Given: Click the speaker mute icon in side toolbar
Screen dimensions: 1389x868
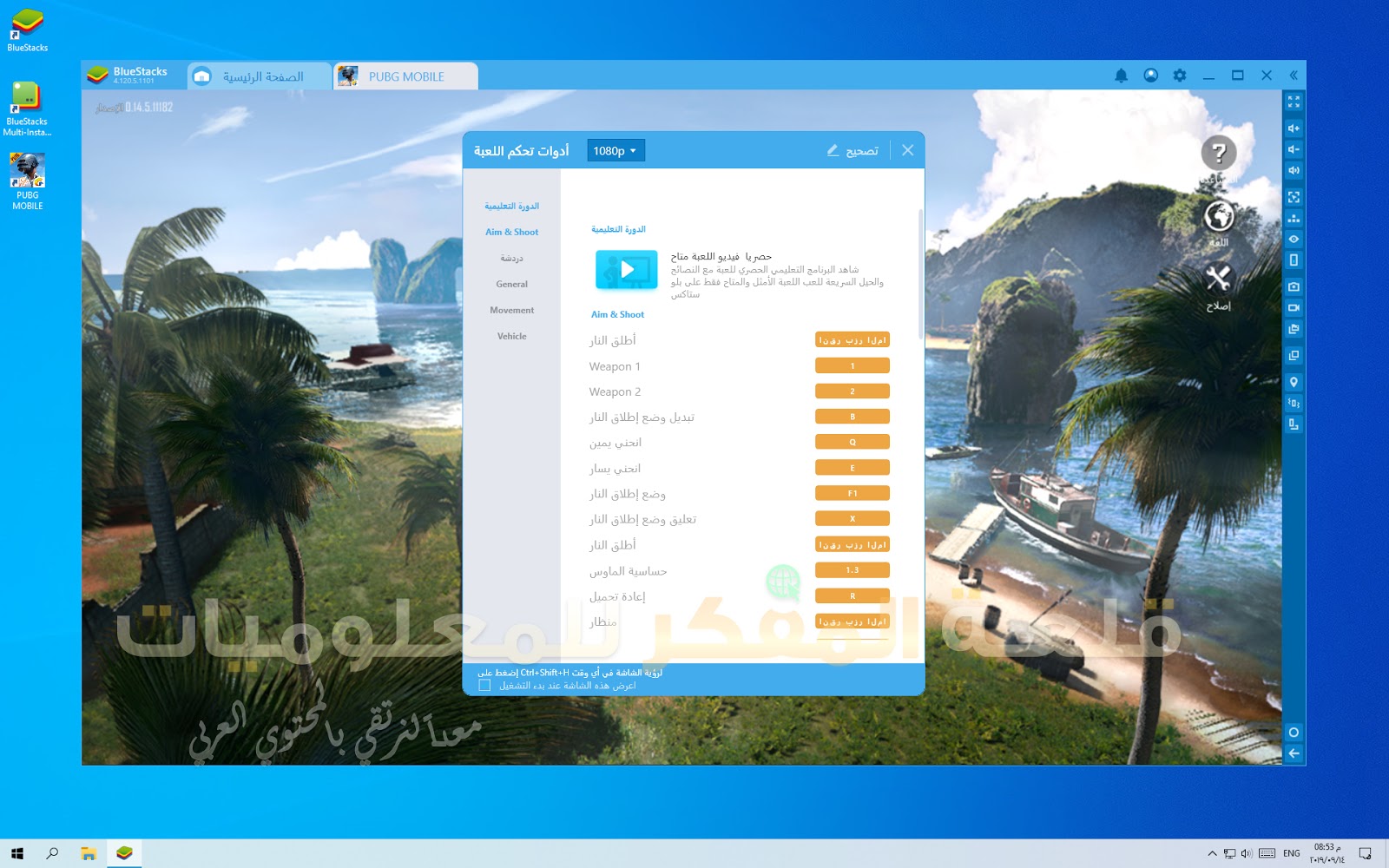Looking at the screenshot, I should (x=1294, y=170).
